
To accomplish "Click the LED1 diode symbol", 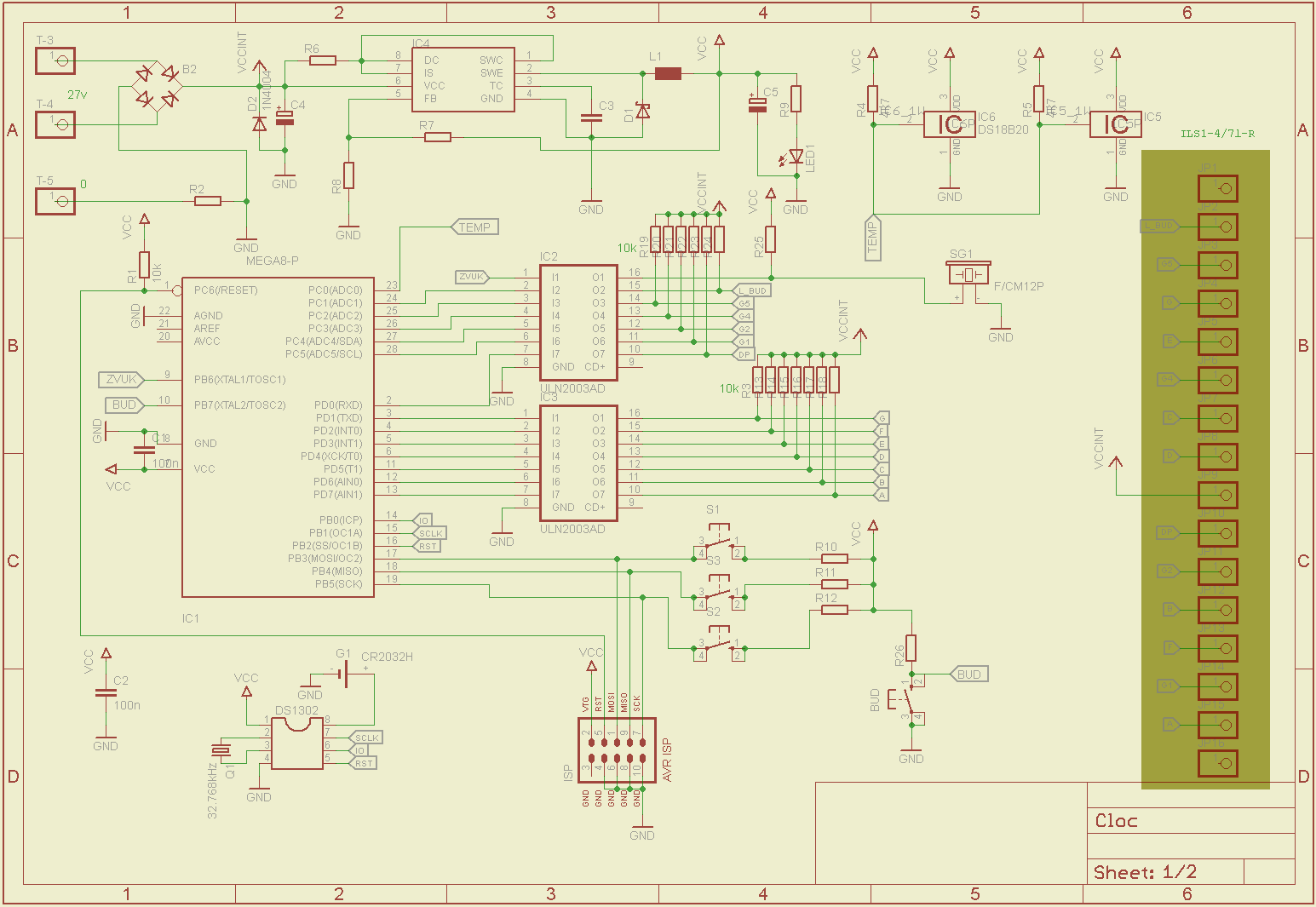I will coord(796,157).
